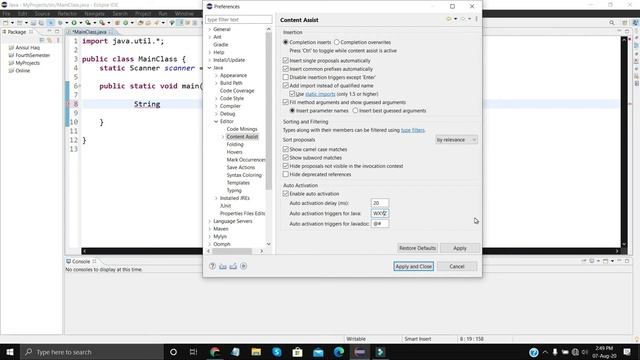Click the Run button in Eclipse toolbar
Screen dimensions: 640x360
tap(74, 23)
